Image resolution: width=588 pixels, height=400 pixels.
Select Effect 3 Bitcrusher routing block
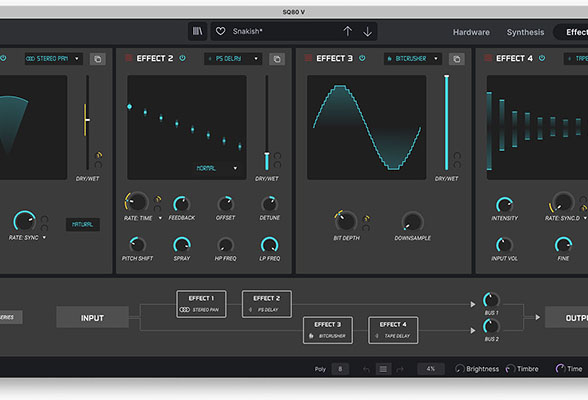pos(328,330)
